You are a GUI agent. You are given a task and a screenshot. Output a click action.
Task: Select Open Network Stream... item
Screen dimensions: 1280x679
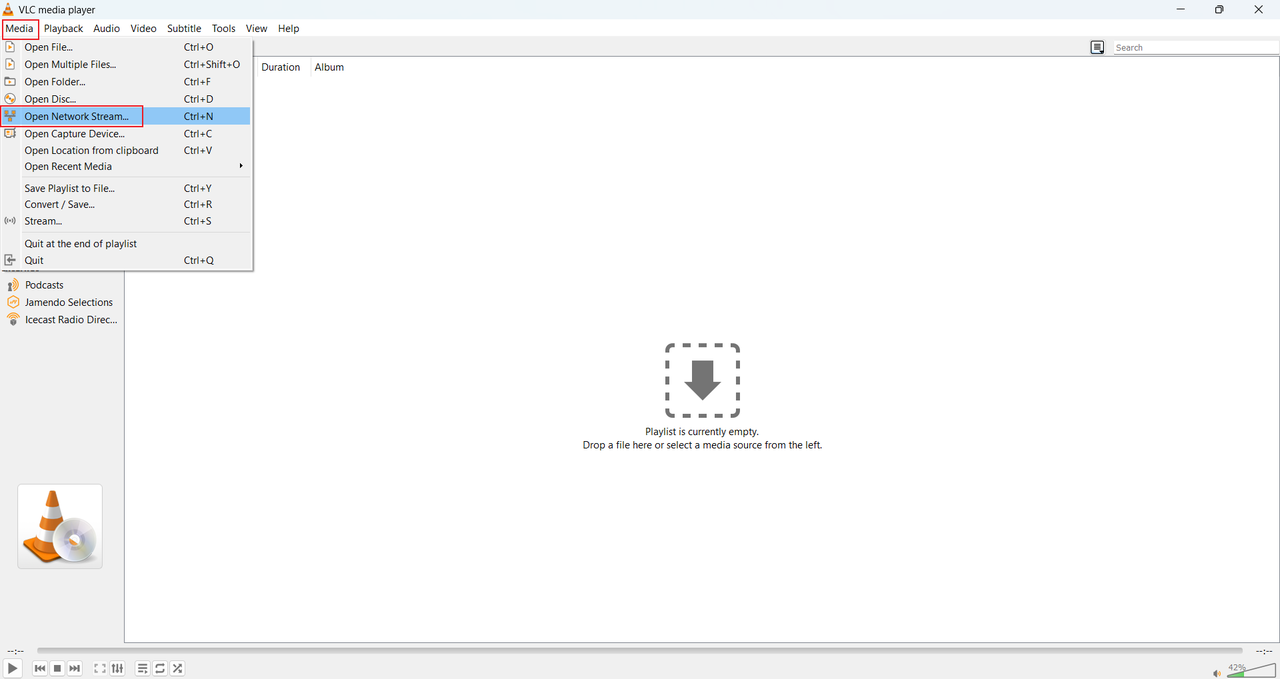coord(126,116)
